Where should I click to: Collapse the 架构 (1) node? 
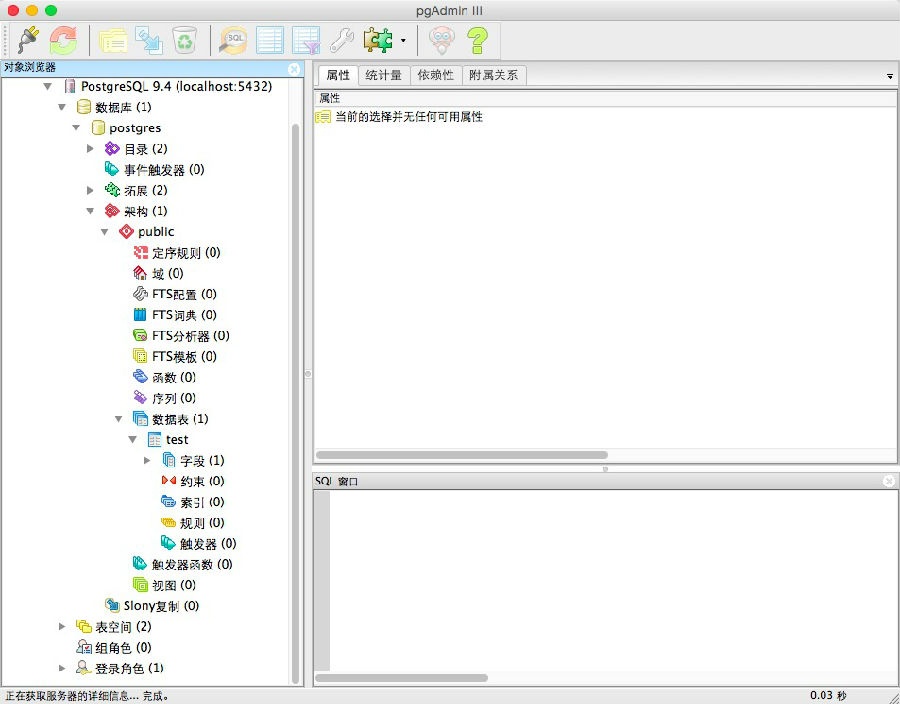pos(90,211)
